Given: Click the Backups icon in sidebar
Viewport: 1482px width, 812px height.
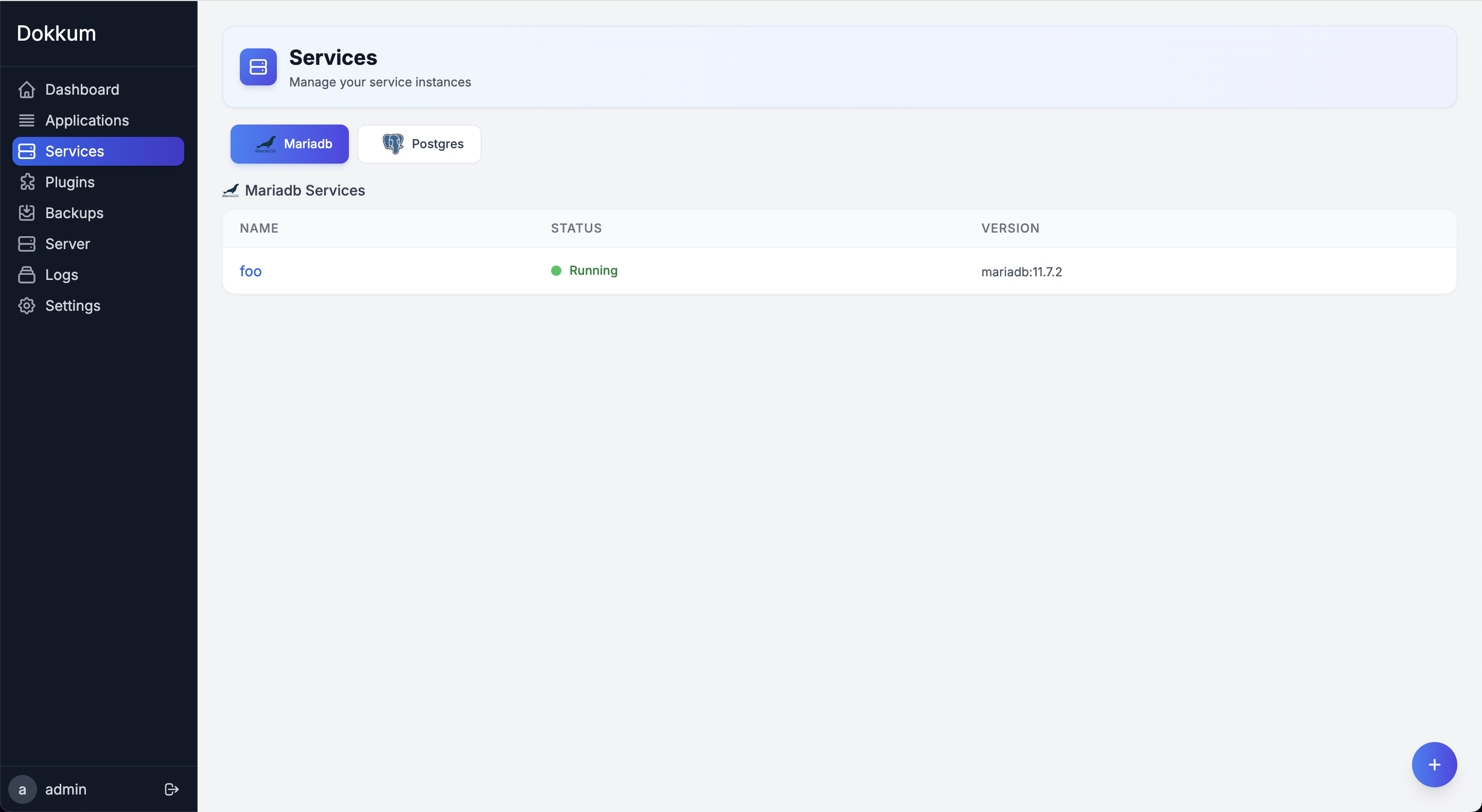Looking at the screenshot, I should coord(26,213).
